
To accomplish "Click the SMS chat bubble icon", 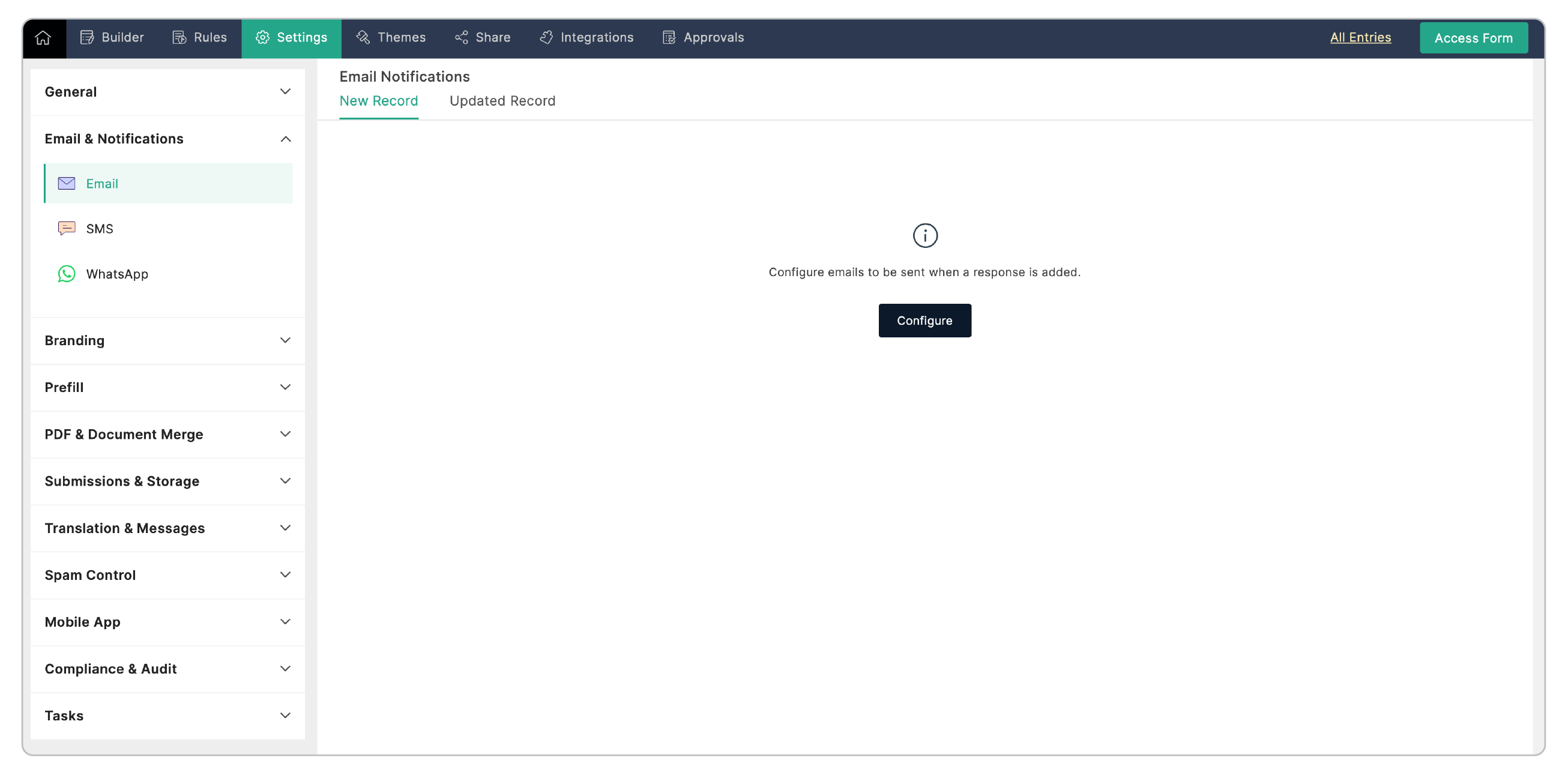I will [x=67, y=228].
